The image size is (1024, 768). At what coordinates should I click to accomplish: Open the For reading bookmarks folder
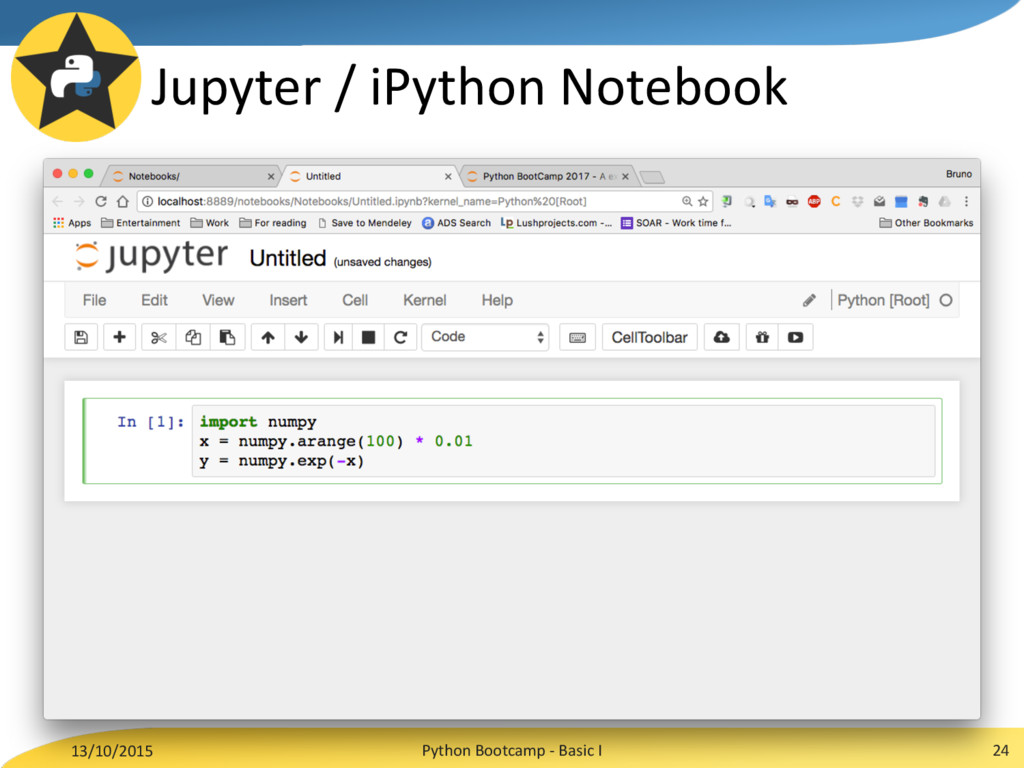click(273, 223)
